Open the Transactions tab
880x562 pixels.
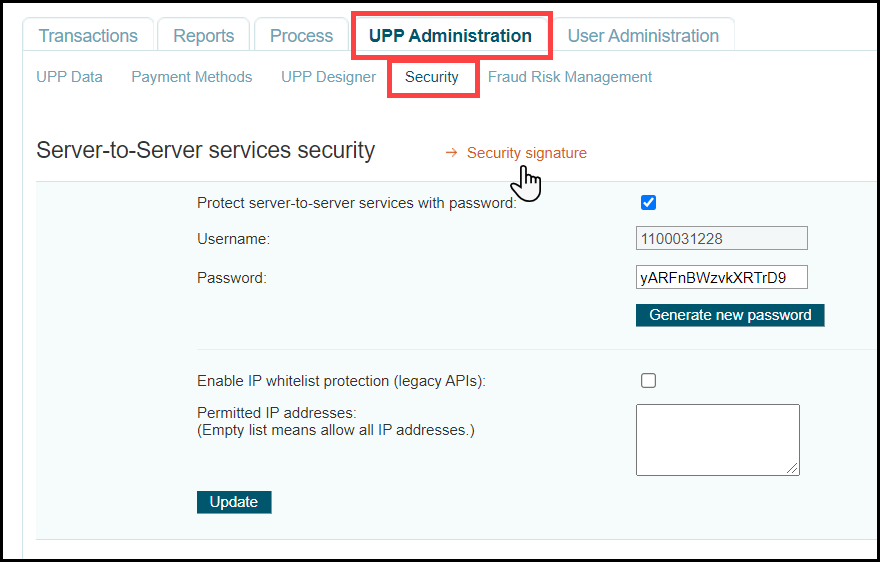88,36
